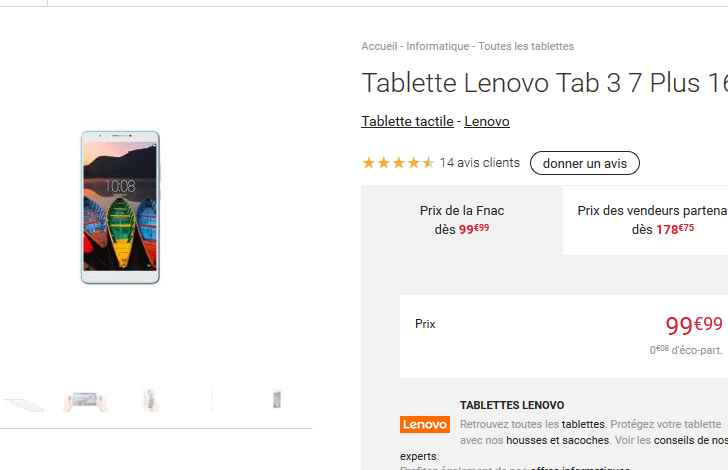Go to 'Accueil' in the breadcrumb
Screen dimensions: 728x470
pyautogui.click(x=379, y=46)
